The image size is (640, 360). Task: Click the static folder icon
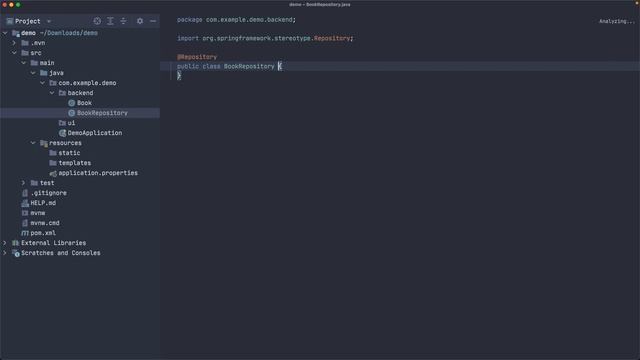click(x=53, y=153)
